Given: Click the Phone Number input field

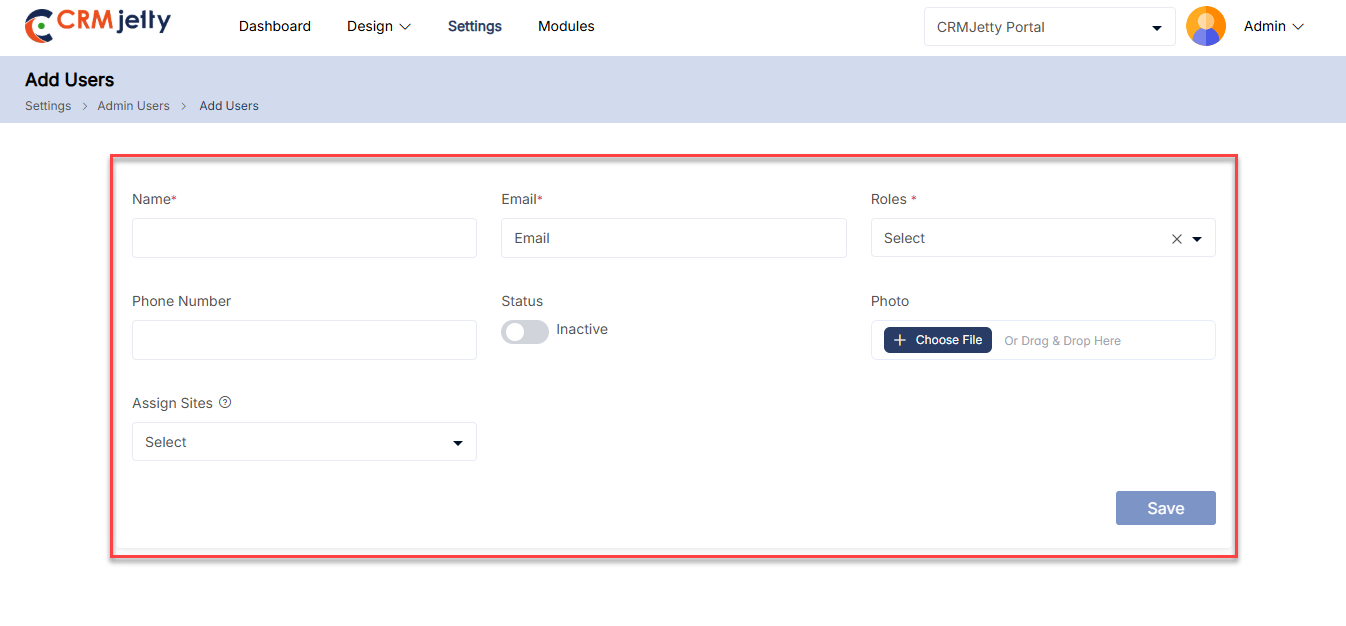Looking at the screenshot, I should point(304,340).
